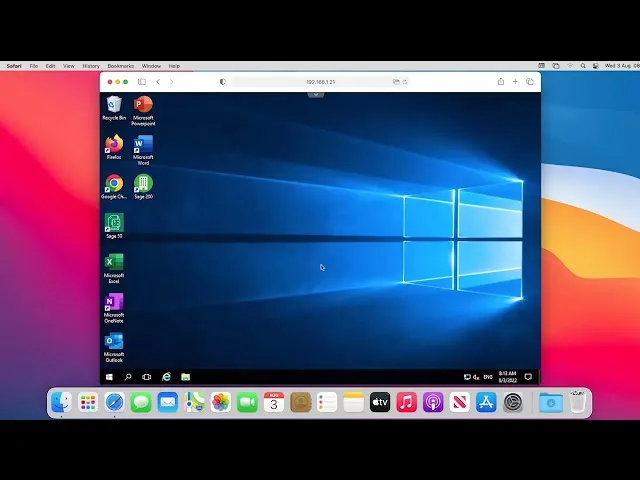This screenshot has width=640, height=480.
Task: Select the Microsoft Outlook desktop icon
Action: click(114, 341)
